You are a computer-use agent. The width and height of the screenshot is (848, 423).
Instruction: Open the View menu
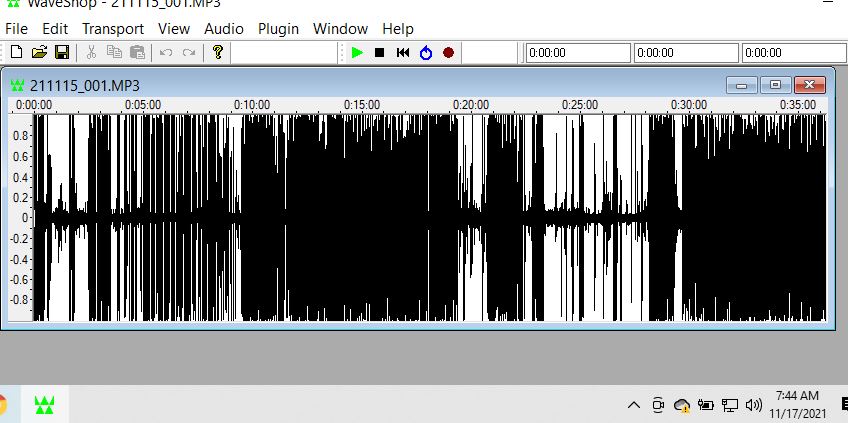pos(174,29)
